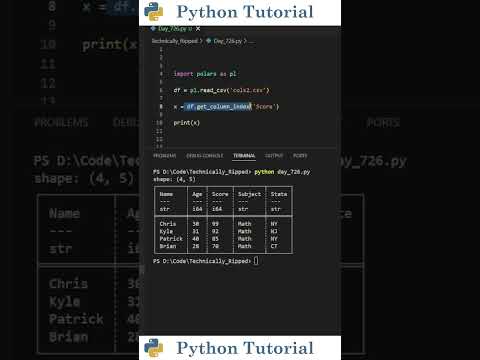Click the Python file icon in the editor tab
The image size is (480, 360).
click(153, 29)
